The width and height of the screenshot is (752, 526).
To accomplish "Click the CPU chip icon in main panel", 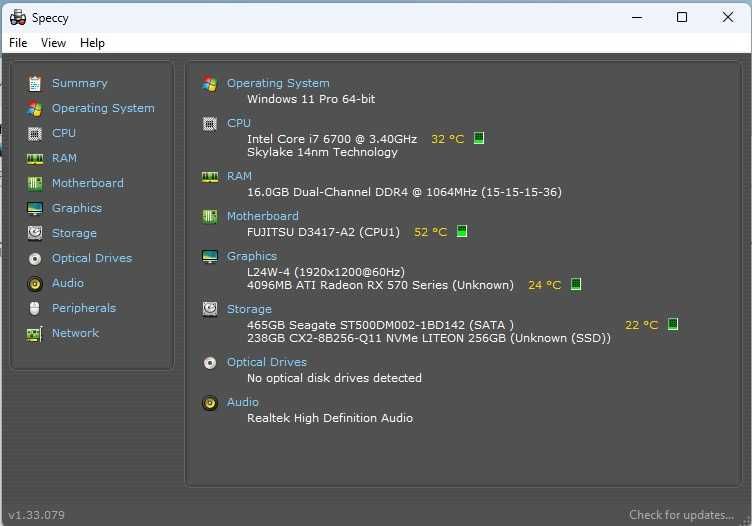I will pos(210,124).
